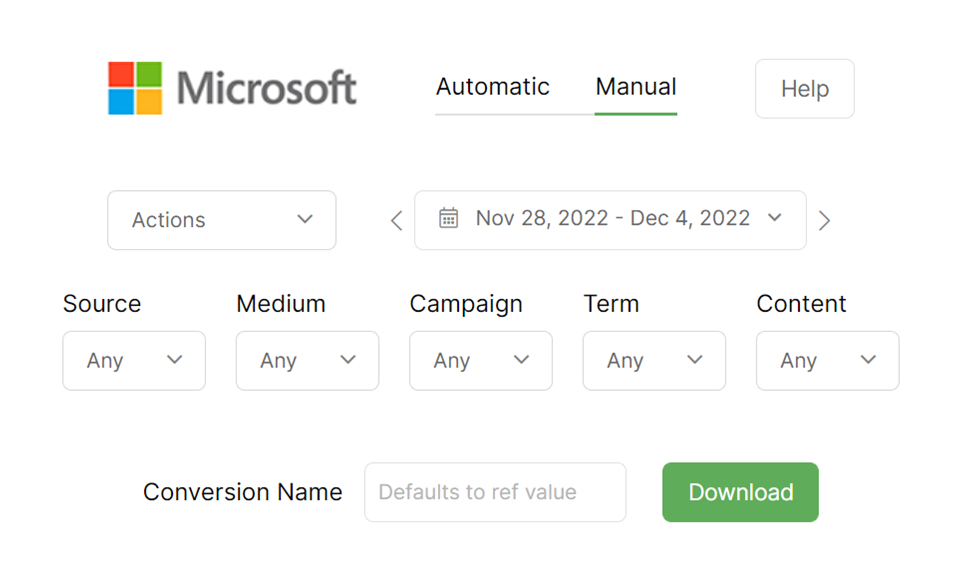Open the Content filter dropdown

[827, 361]
